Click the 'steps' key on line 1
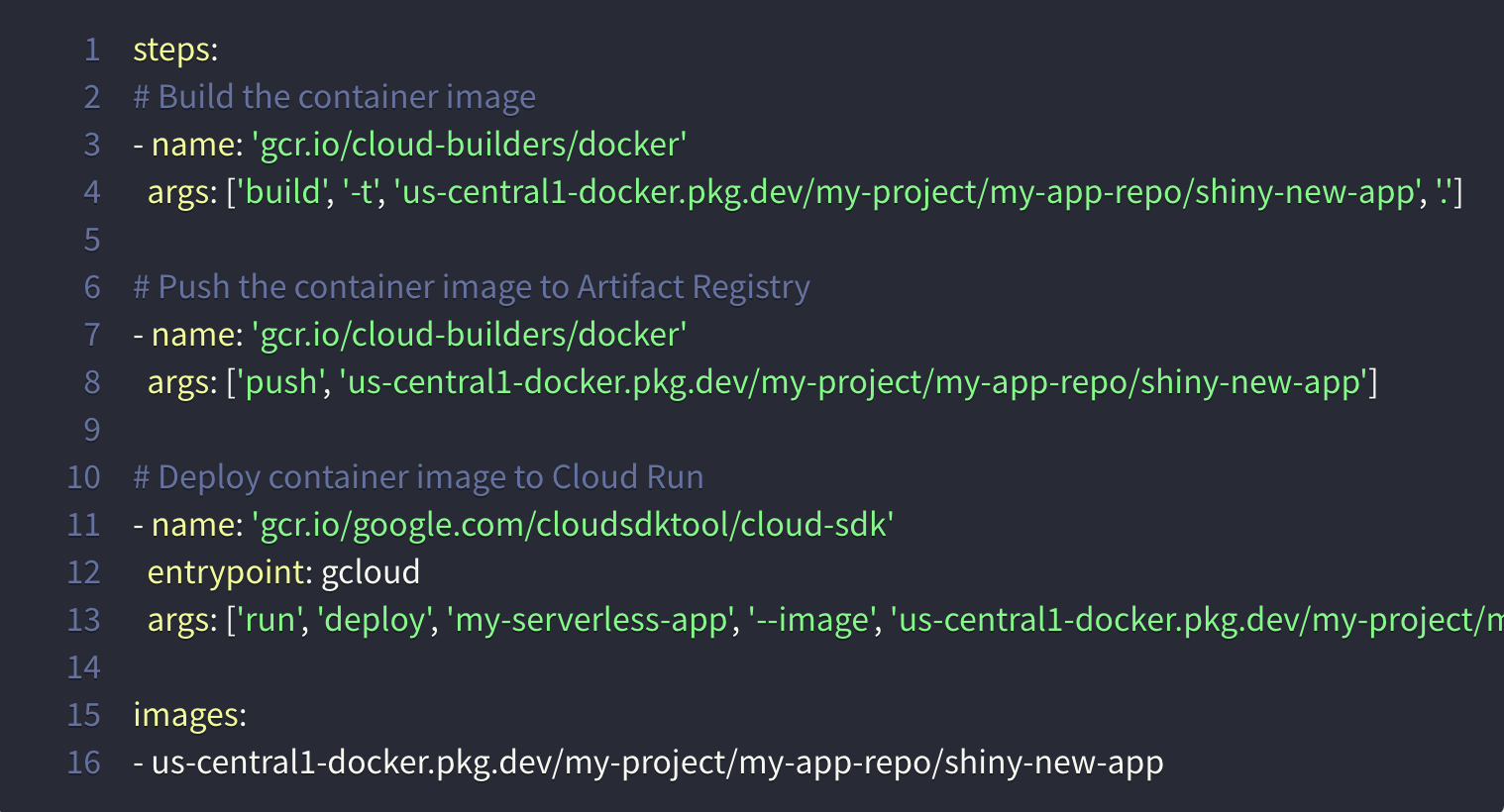 pos(171,50)
